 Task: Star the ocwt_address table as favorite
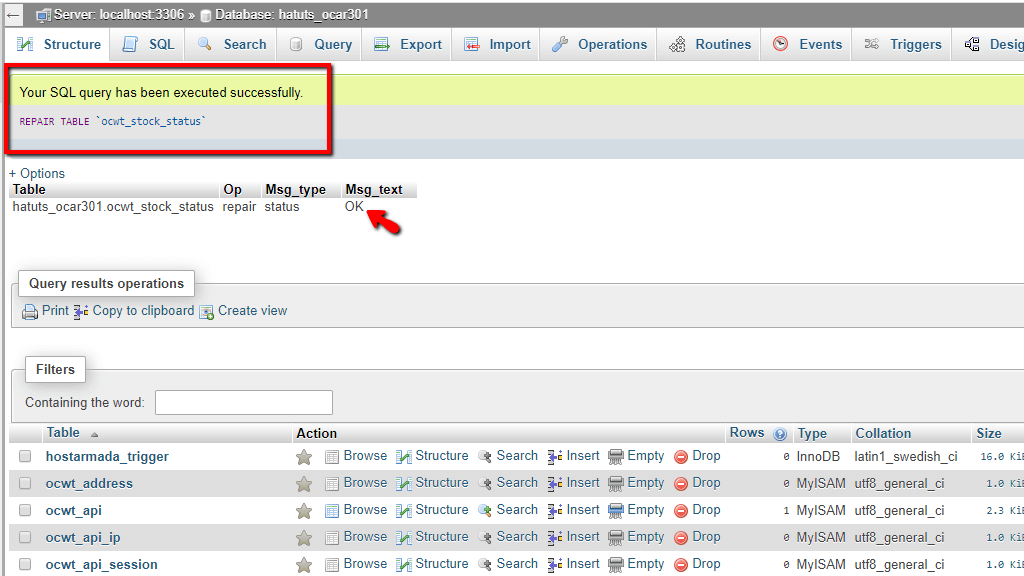coord(304,484)
